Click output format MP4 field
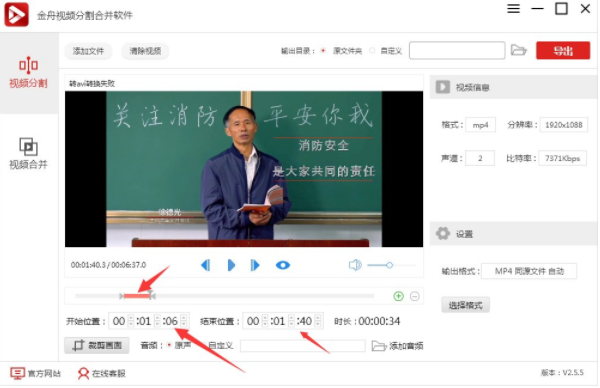Screen dimensions: 600x388 point(529,271)
